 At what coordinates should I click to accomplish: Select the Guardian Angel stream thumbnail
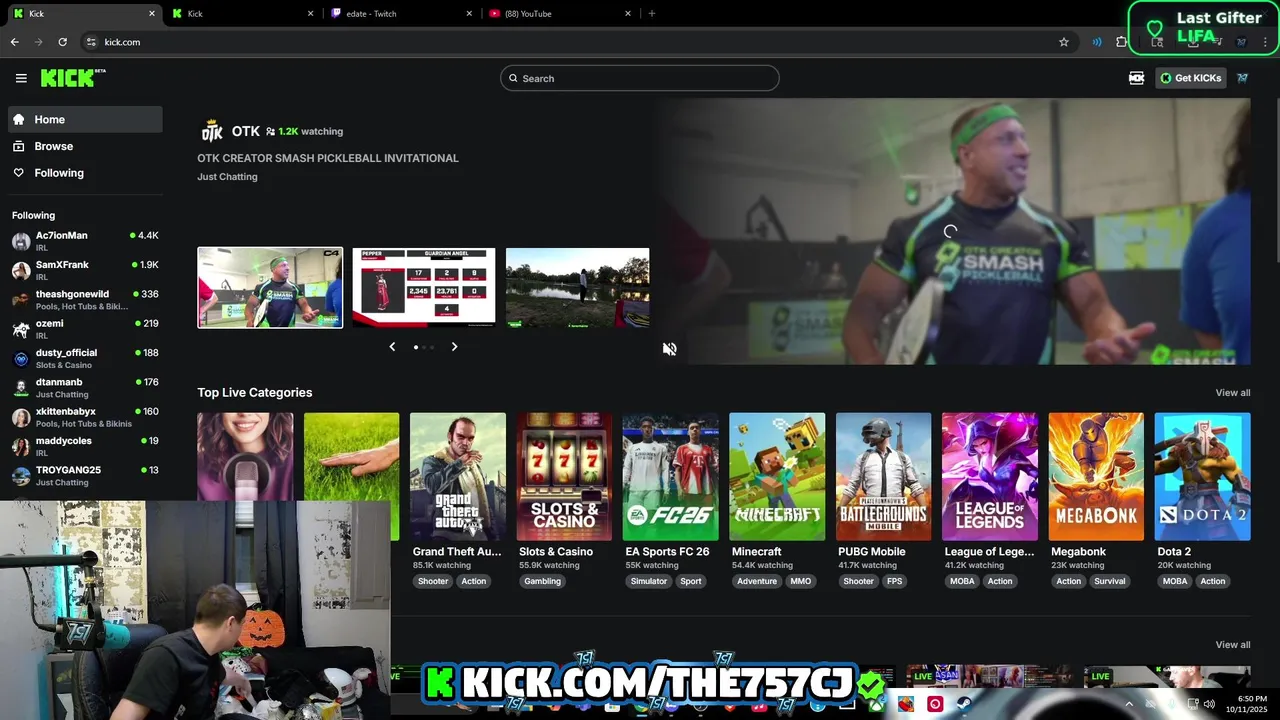424,288
